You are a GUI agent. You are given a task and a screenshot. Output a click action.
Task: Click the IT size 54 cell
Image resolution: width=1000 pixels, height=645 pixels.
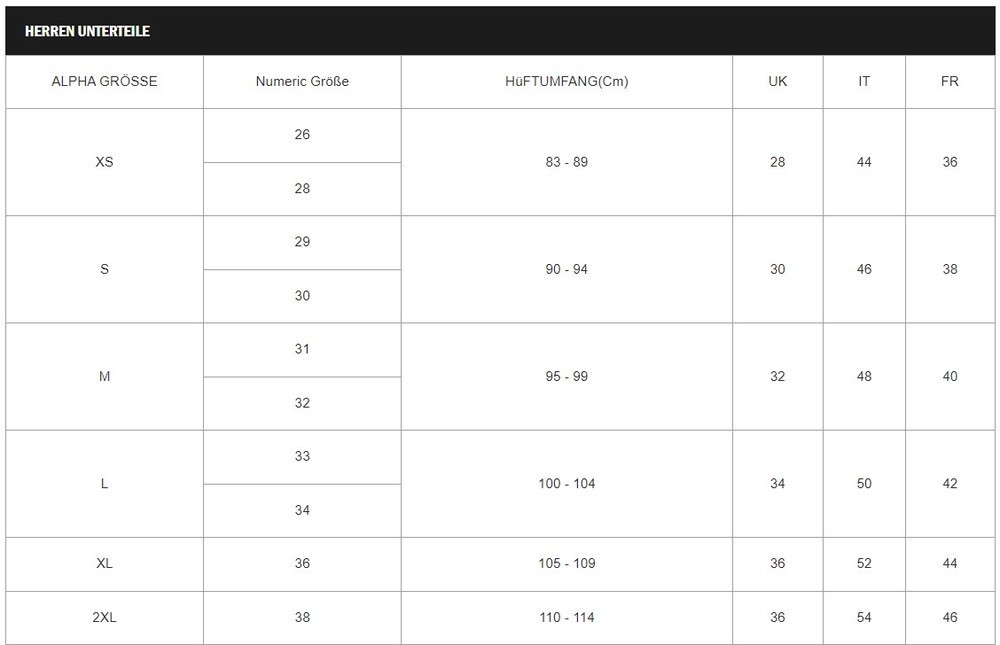coord(864,617)
